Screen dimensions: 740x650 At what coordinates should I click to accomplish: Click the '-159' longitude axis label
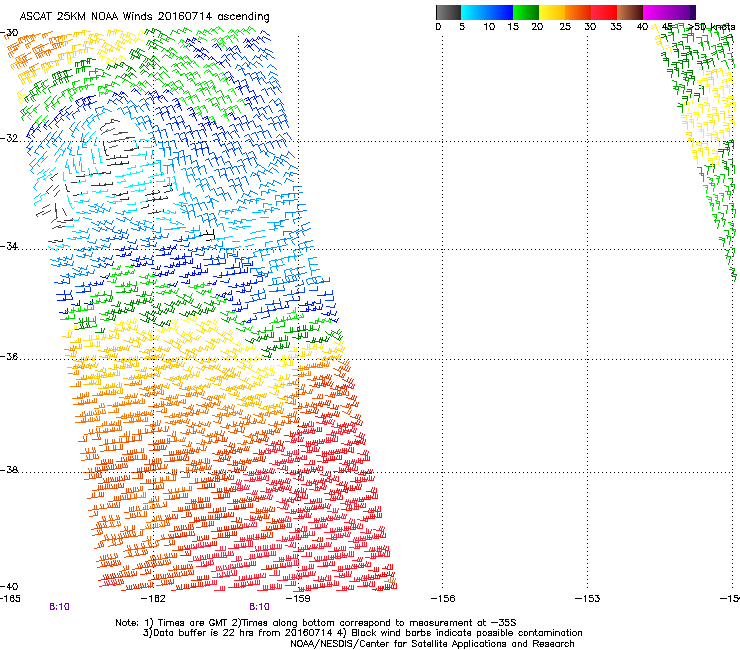(298, 599)
